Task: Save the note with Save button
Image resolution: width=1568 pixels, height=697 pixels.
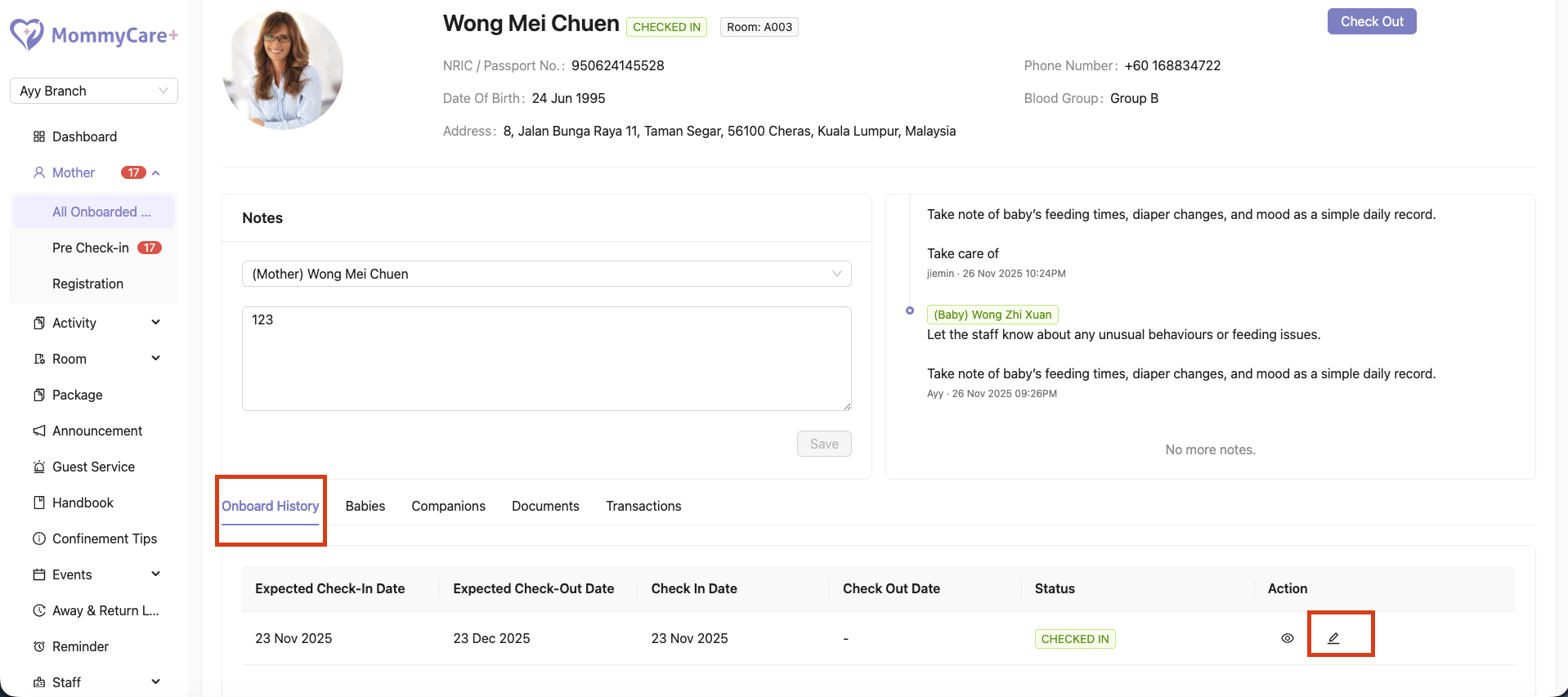Action: [x=824, y=444]
